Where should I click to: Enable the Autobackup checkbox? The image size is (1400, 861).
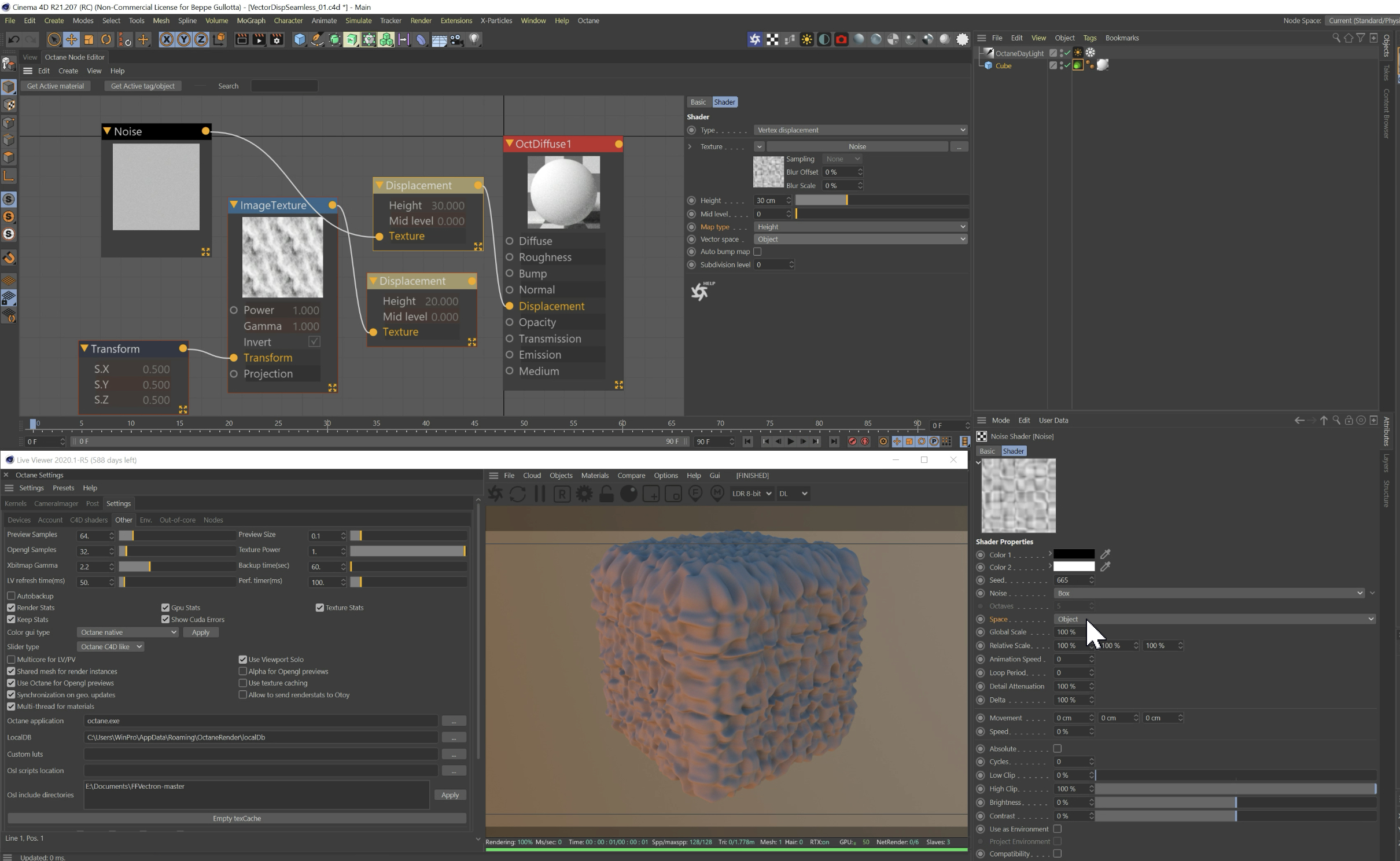[11, 596]
